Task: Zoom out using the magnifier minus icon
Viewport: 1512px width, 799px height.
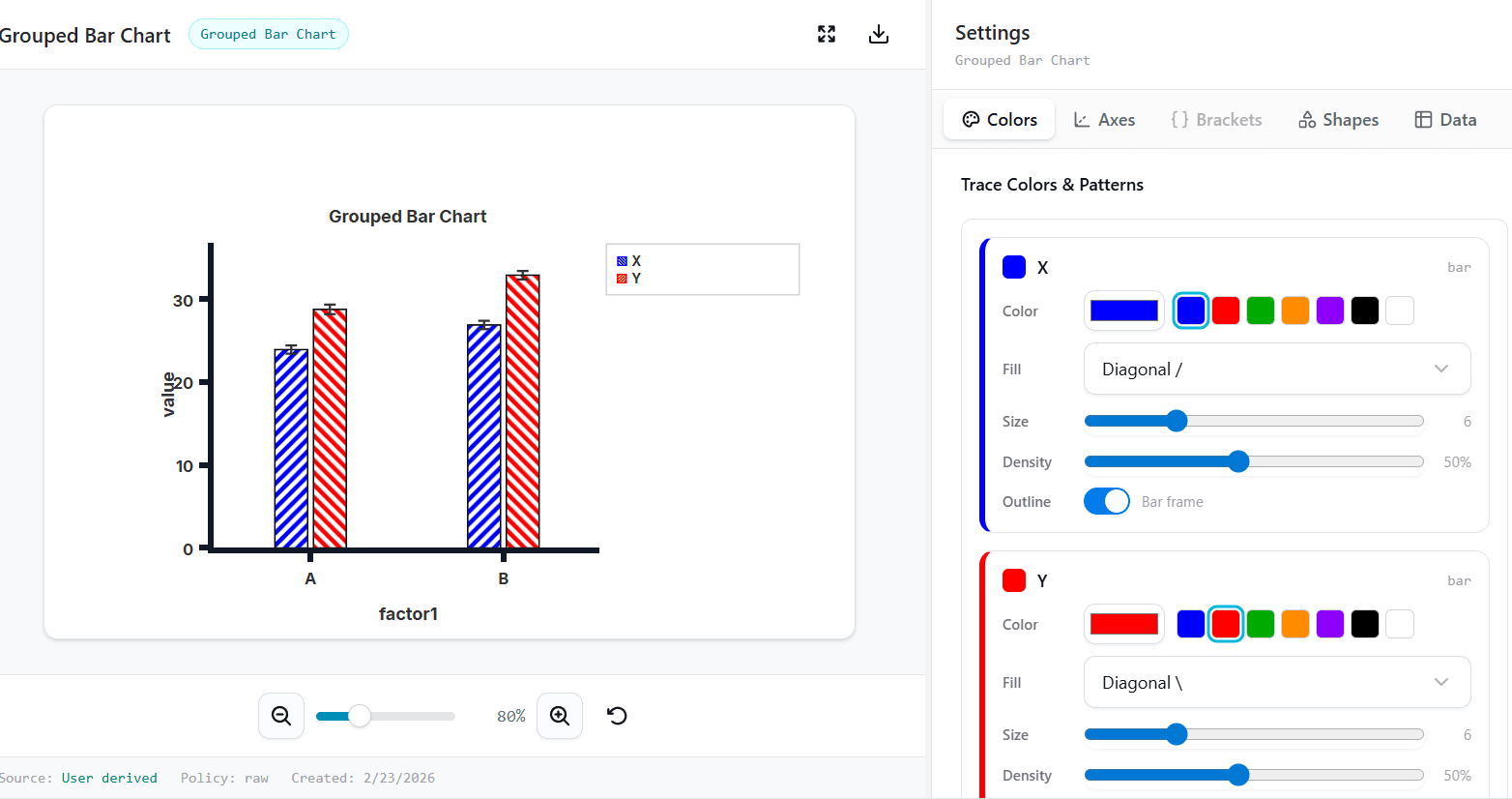Action: tap(280, 716)
